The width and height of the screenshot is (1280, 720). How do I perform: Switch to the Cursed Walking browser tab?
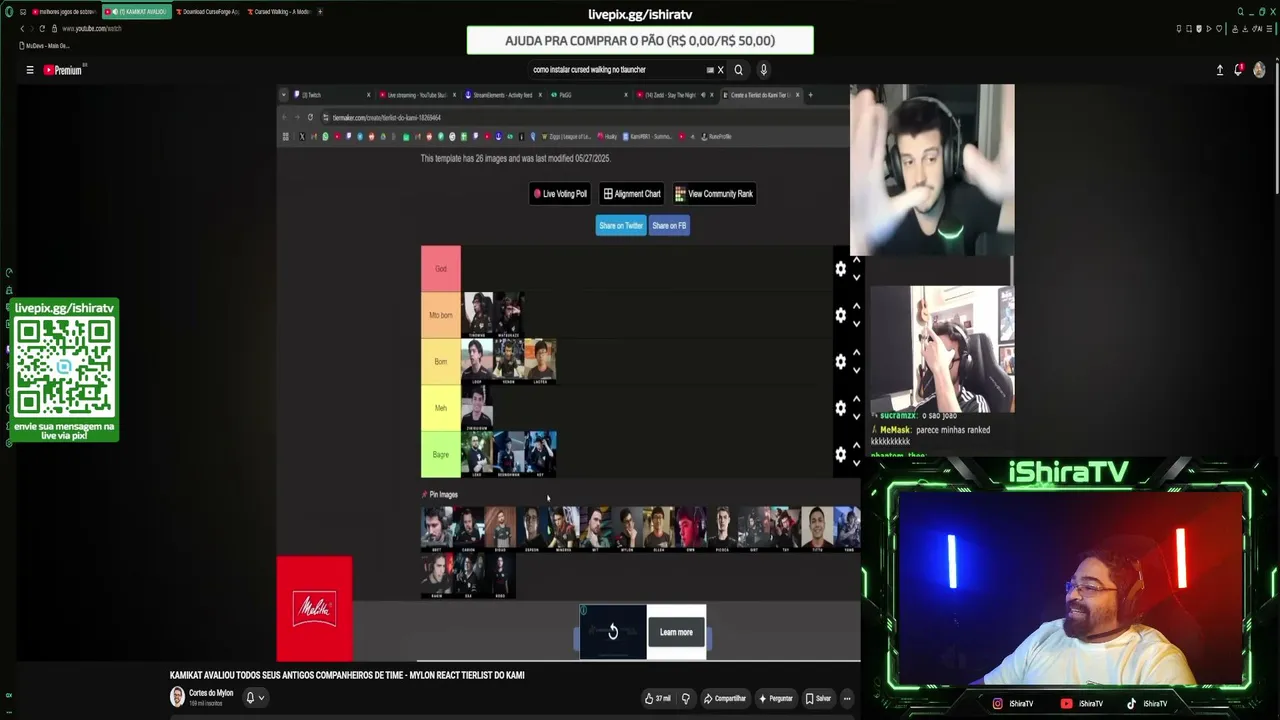pyautogui.click(x=279, y=12)
